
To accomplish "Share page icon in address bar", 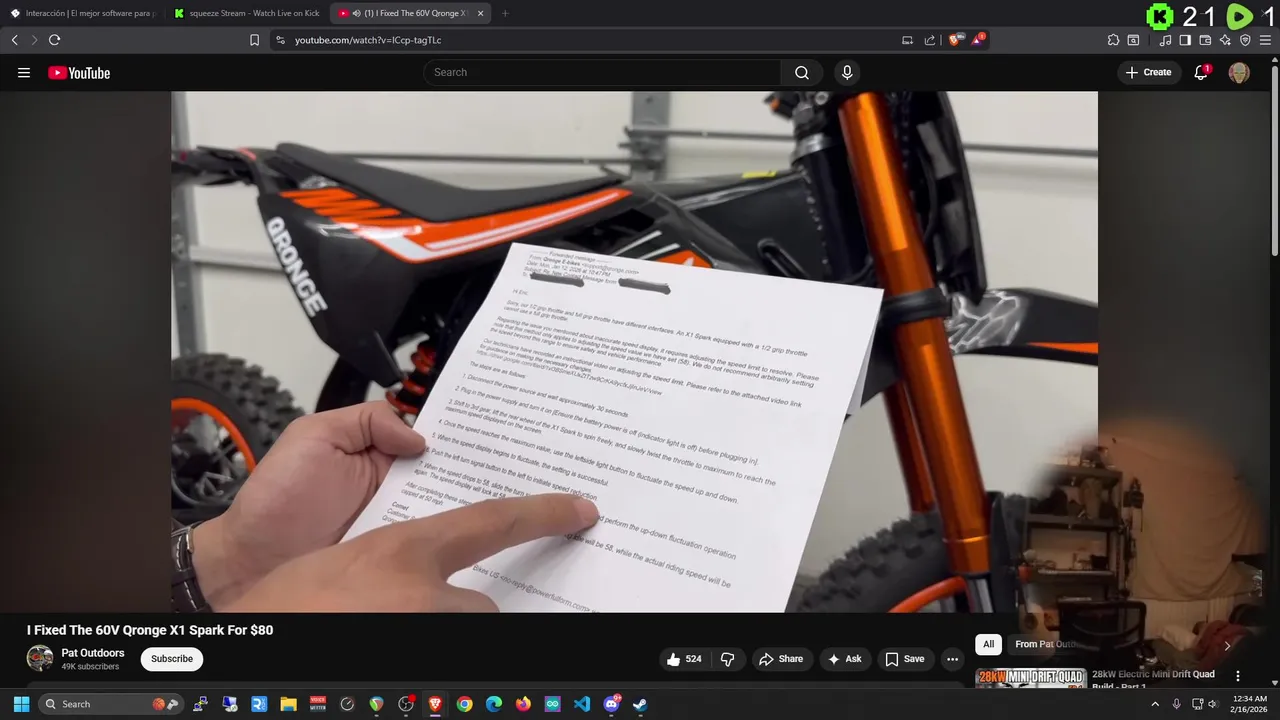I will tap(929, 40).
